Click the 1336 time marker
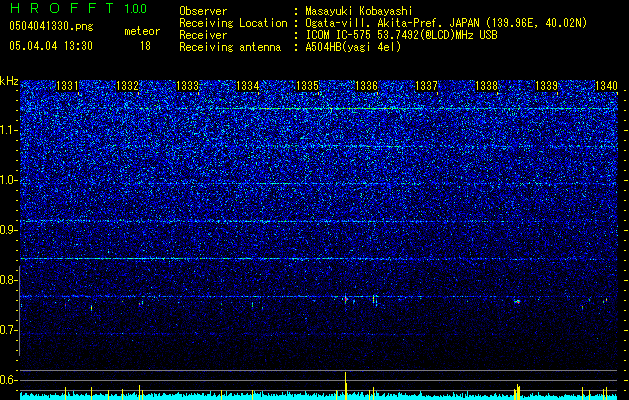The width and height of the screenshot is (629, 400). click(367, 86)
